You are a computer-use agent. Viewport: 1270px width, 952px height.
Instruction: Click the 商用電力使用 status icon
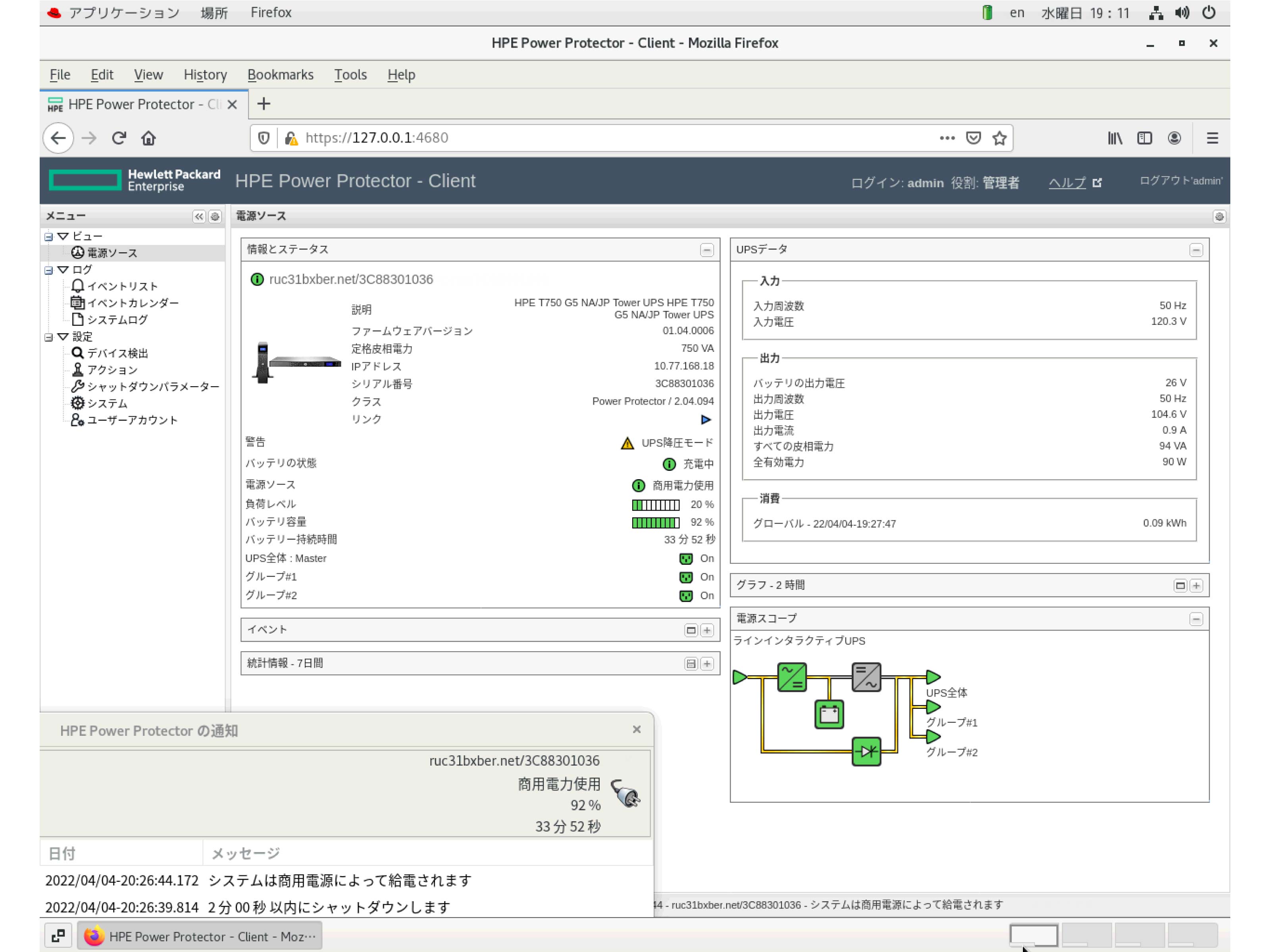(638, 486)
